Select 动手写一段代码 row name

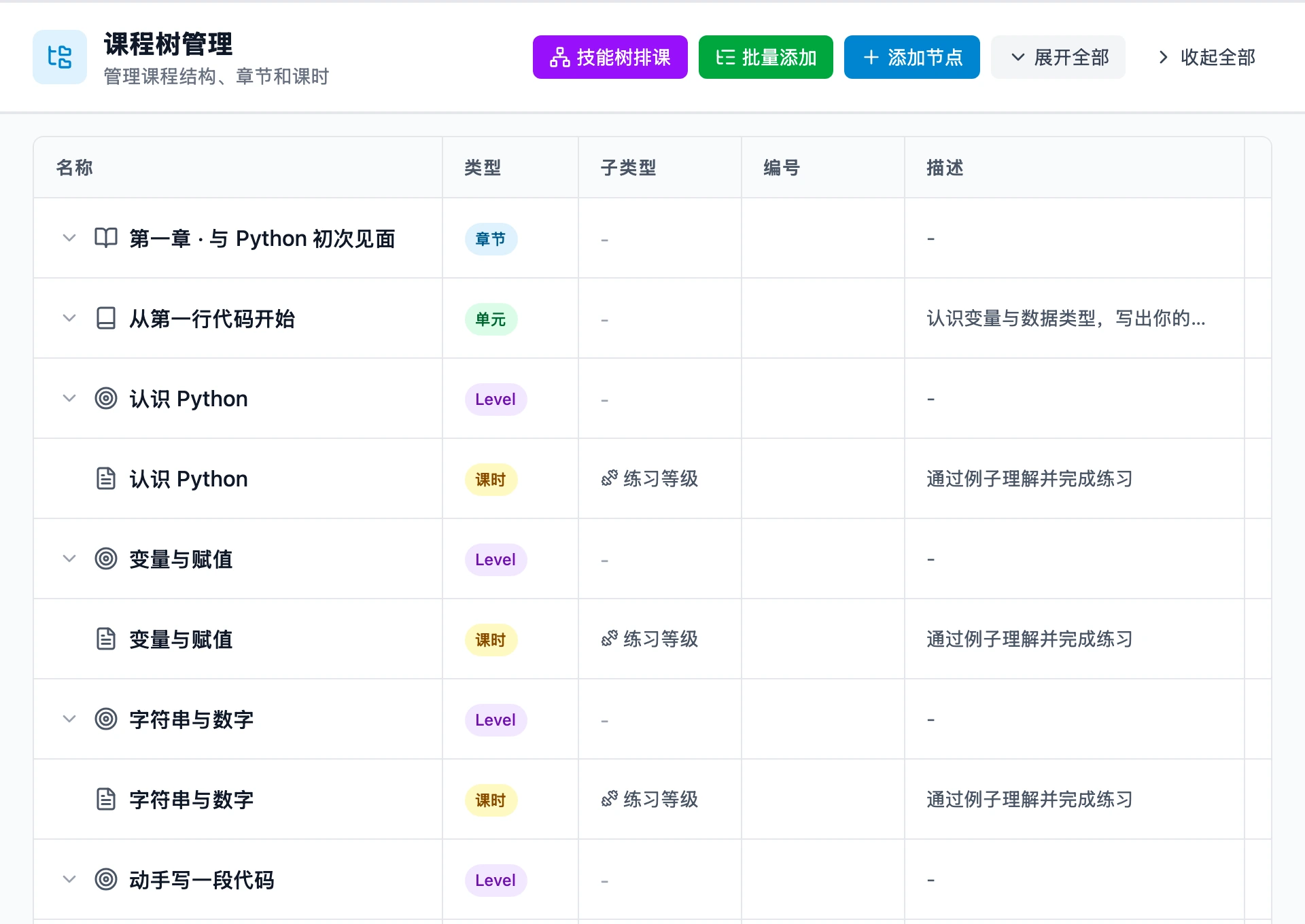coord(202,880)
